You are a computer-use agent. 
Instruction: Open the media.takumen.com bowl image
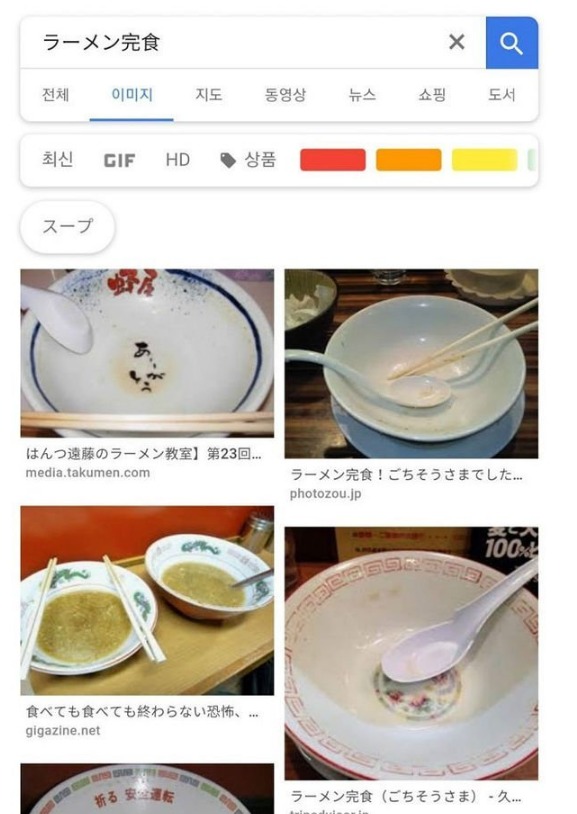pyautogui.click(x=147, y=353)
